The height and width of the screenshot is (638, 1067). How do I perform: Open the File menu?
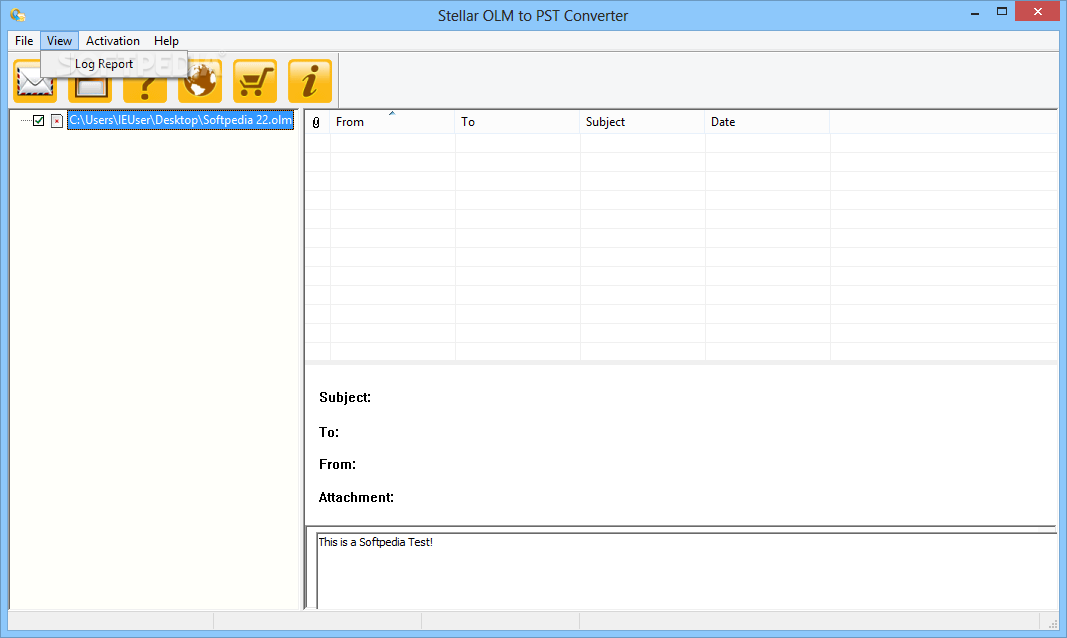24,41
